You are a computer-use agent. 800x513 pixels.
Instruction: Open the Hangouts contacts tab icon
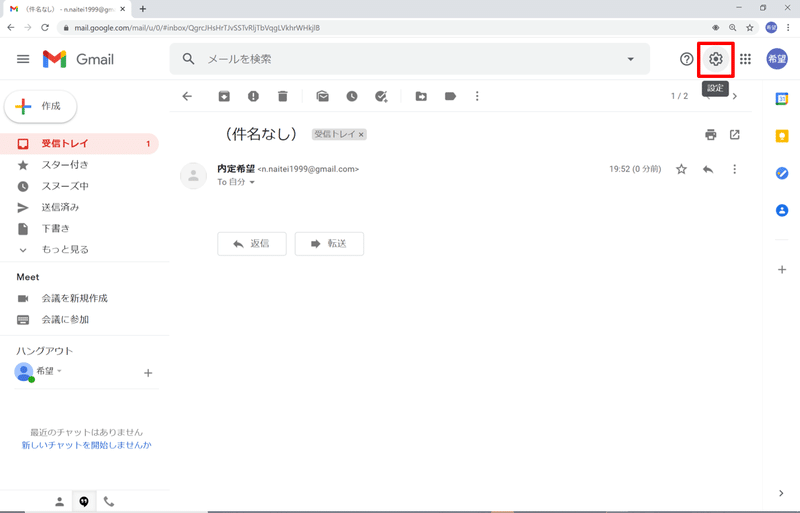click(x=60, y=502)
